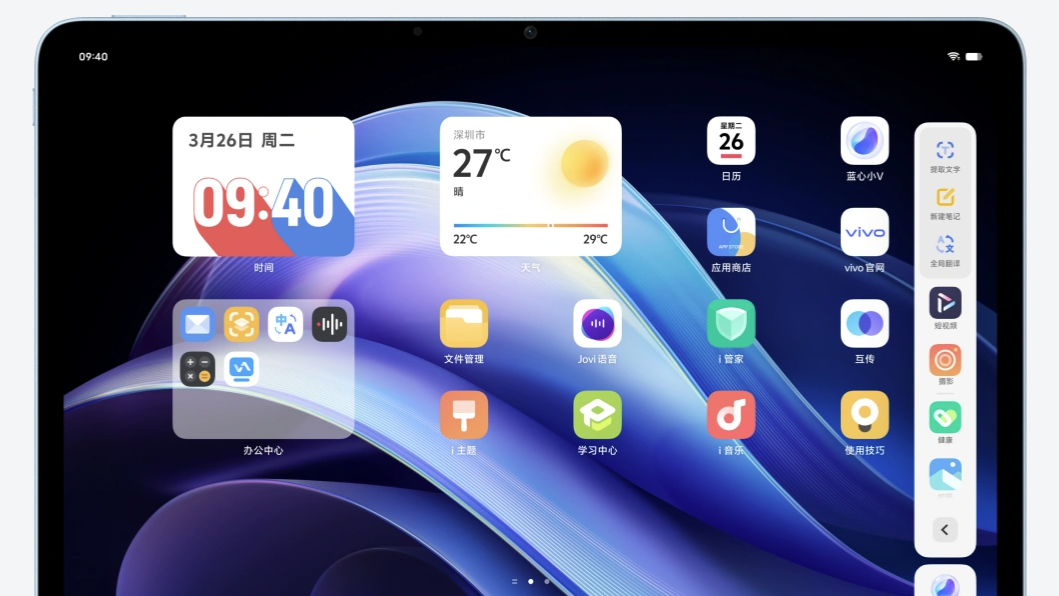Open the 应用商店 app store
The width and height of the screenshot is (1059, 596).
pos(731,232)
